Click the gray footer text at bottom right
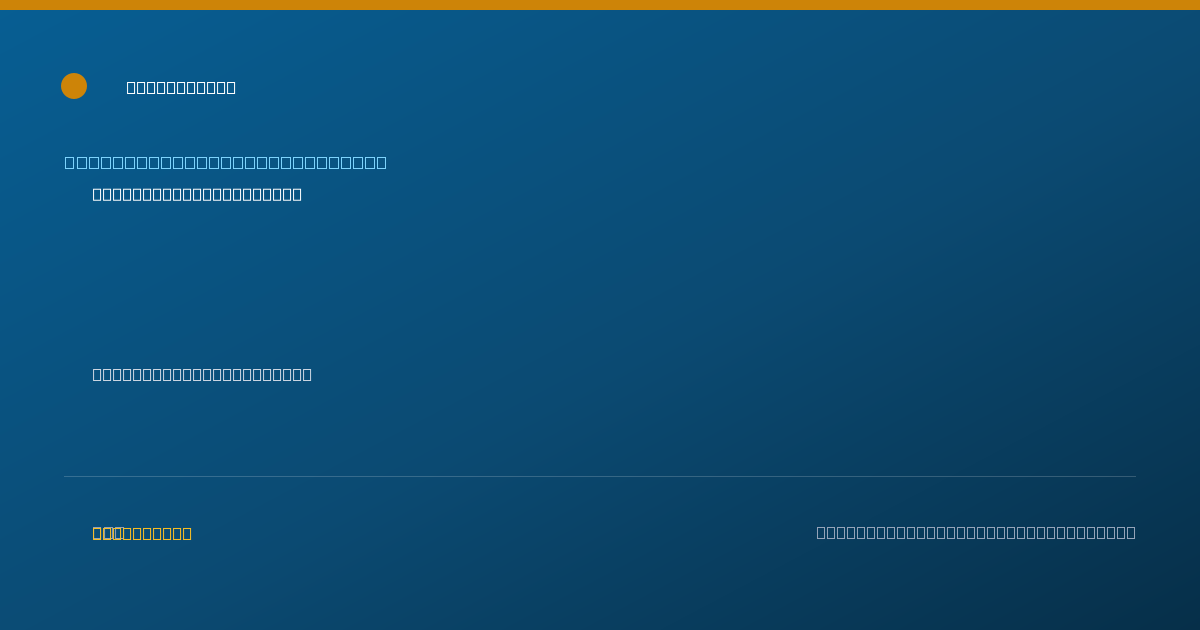Screen dimensions: 1200x630 [976, 532]
